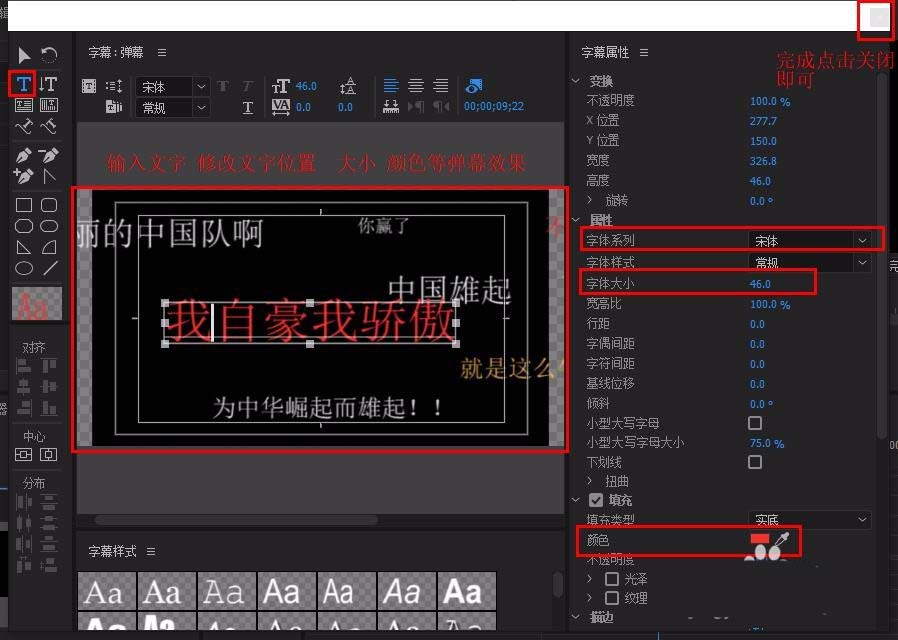
Task: Open the 字幕 panel menu
Action: [x=160, y=54]
